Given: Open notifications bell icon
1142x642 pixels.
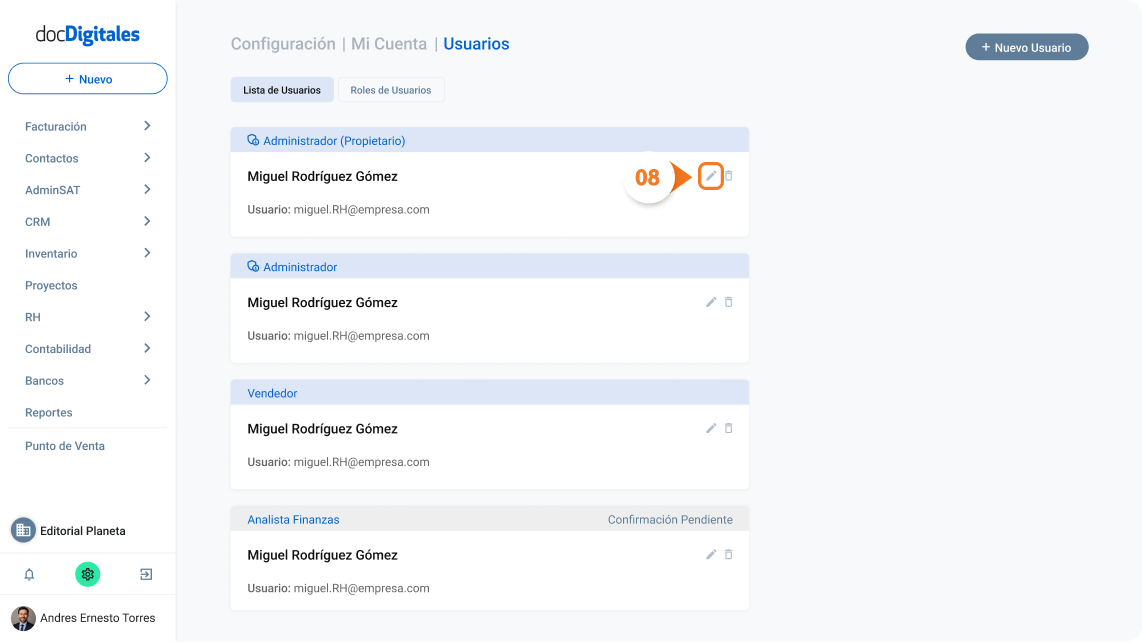Looking at the screenshot, I should (x=29, y=574).
